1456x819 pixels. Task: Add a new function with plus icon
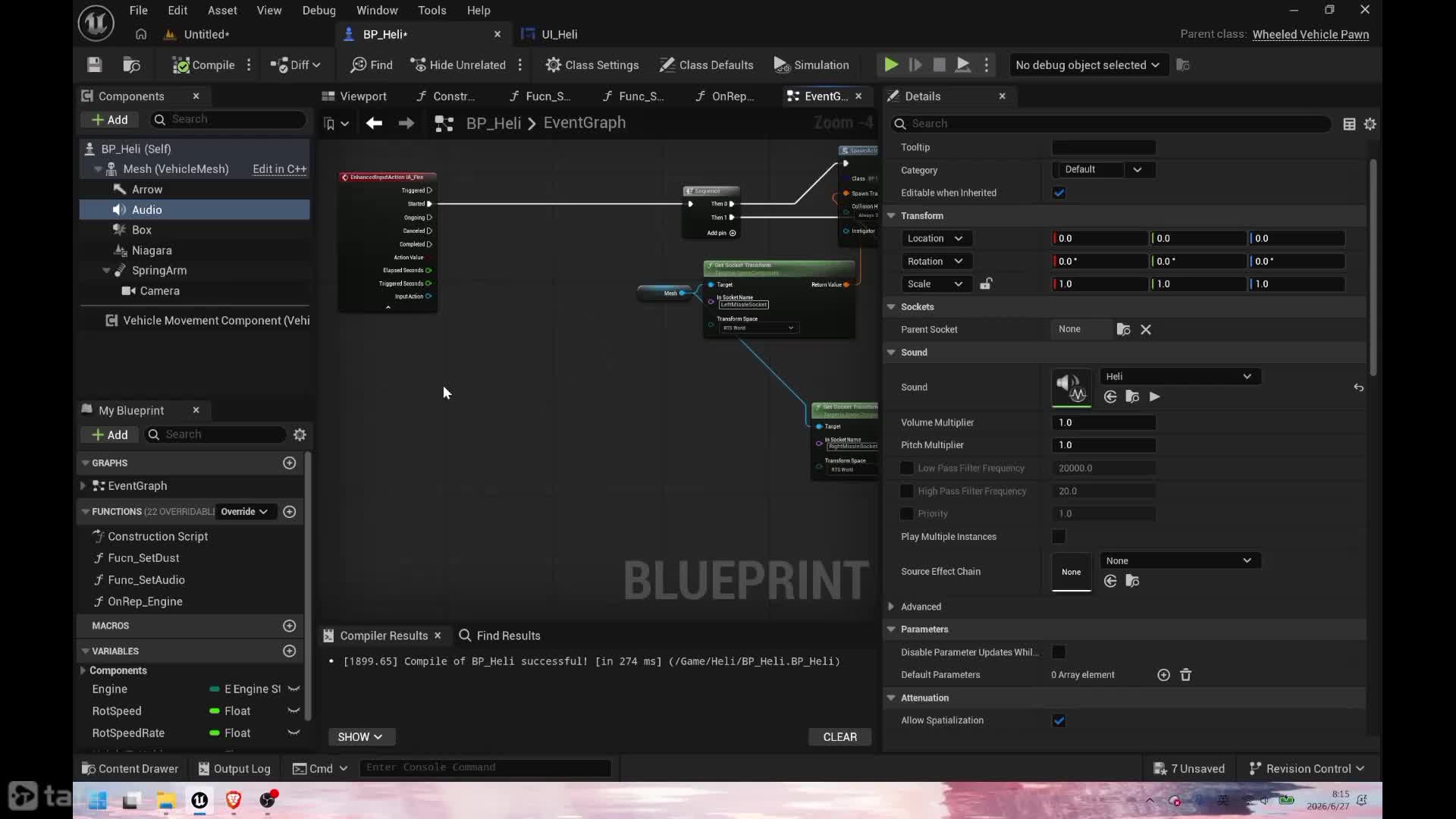coord(289,512)
